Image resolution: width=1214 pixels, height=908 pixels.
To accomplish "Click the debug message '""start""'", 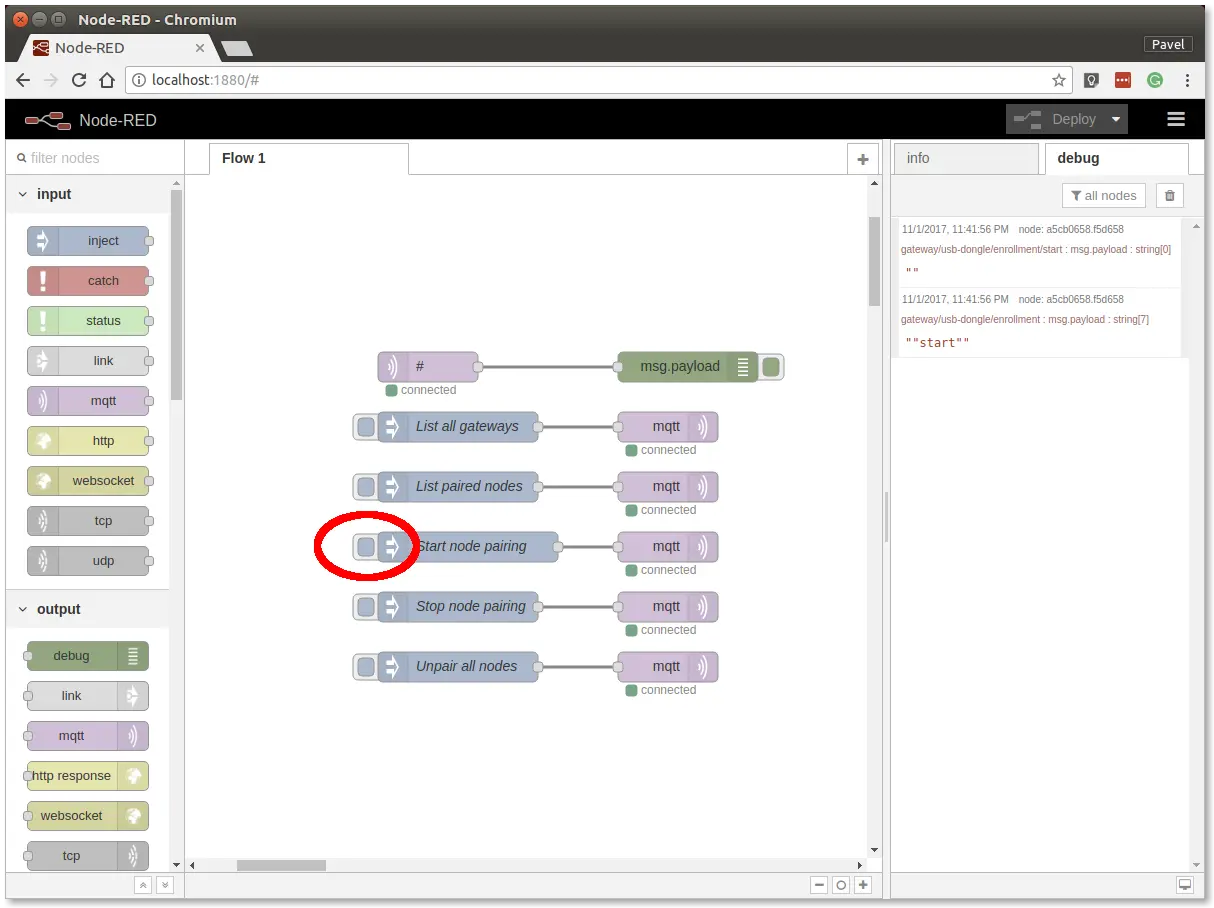I will (x=937, y=342).
